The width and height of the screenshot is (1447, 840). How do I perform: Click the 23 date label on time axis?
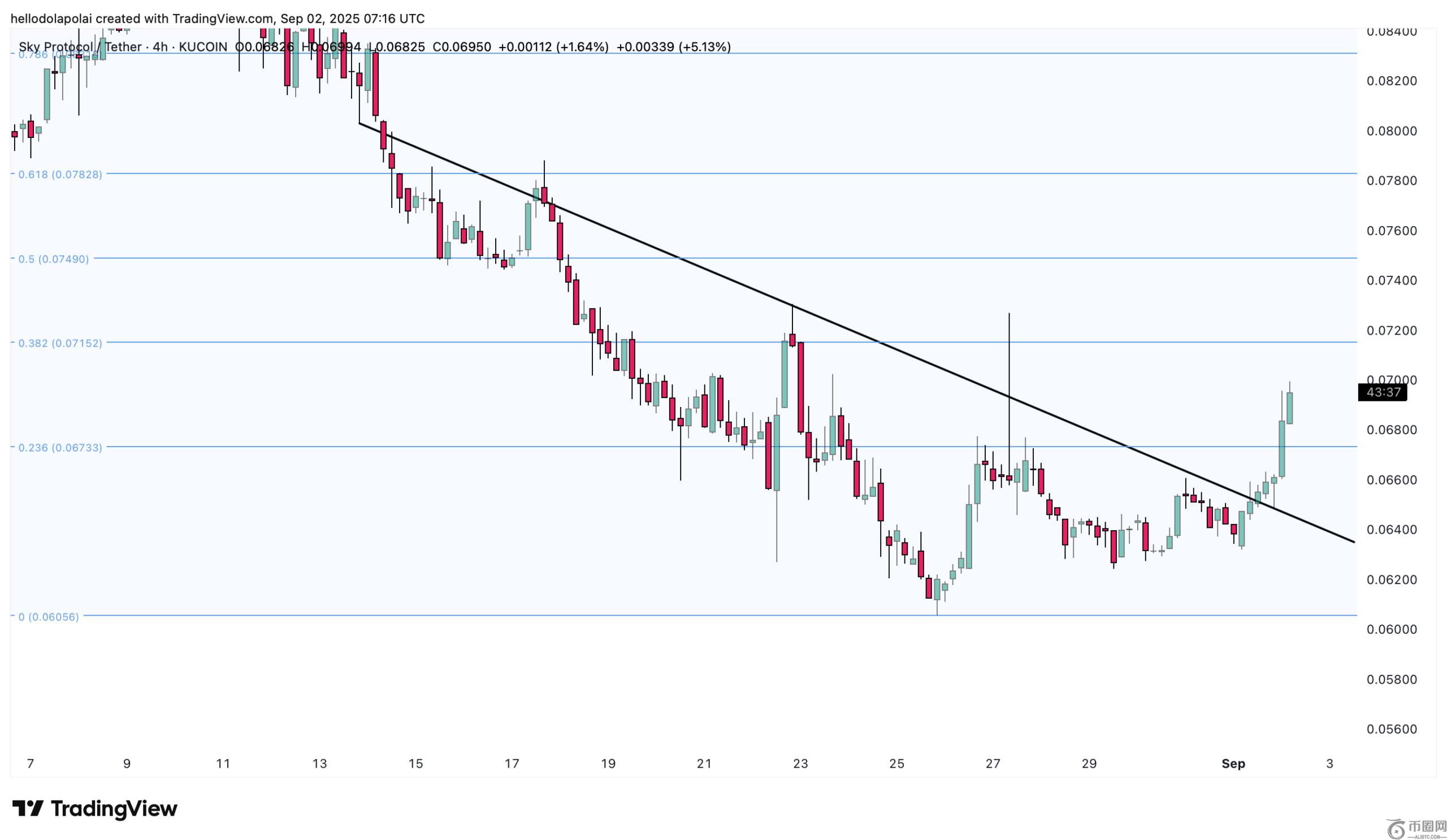(800, 764)
